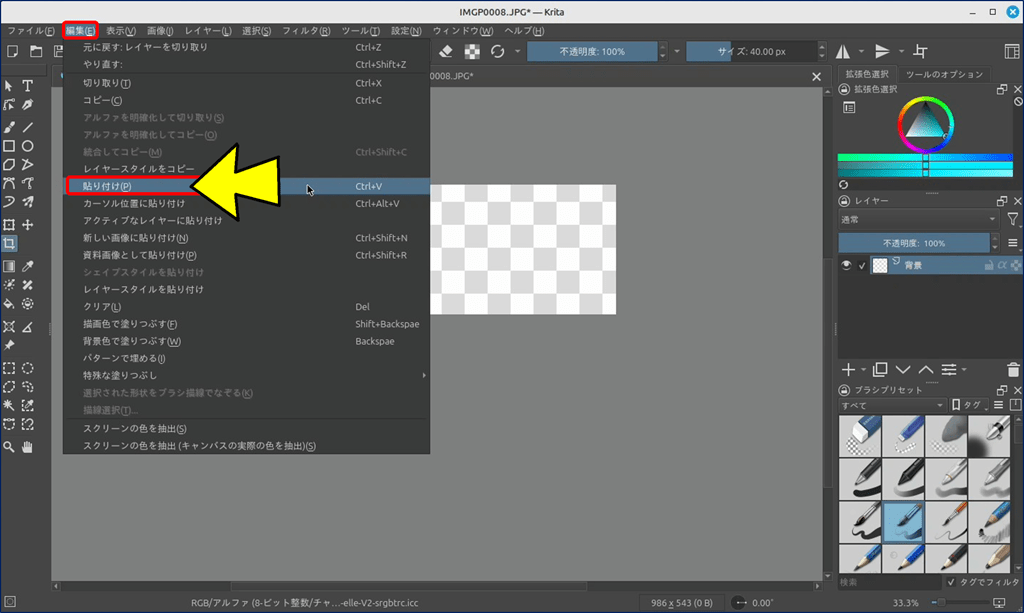Screen dimensions: 1024x613
Task: Switch to ツールのオプション tab
Action: (x=944, y=74)
